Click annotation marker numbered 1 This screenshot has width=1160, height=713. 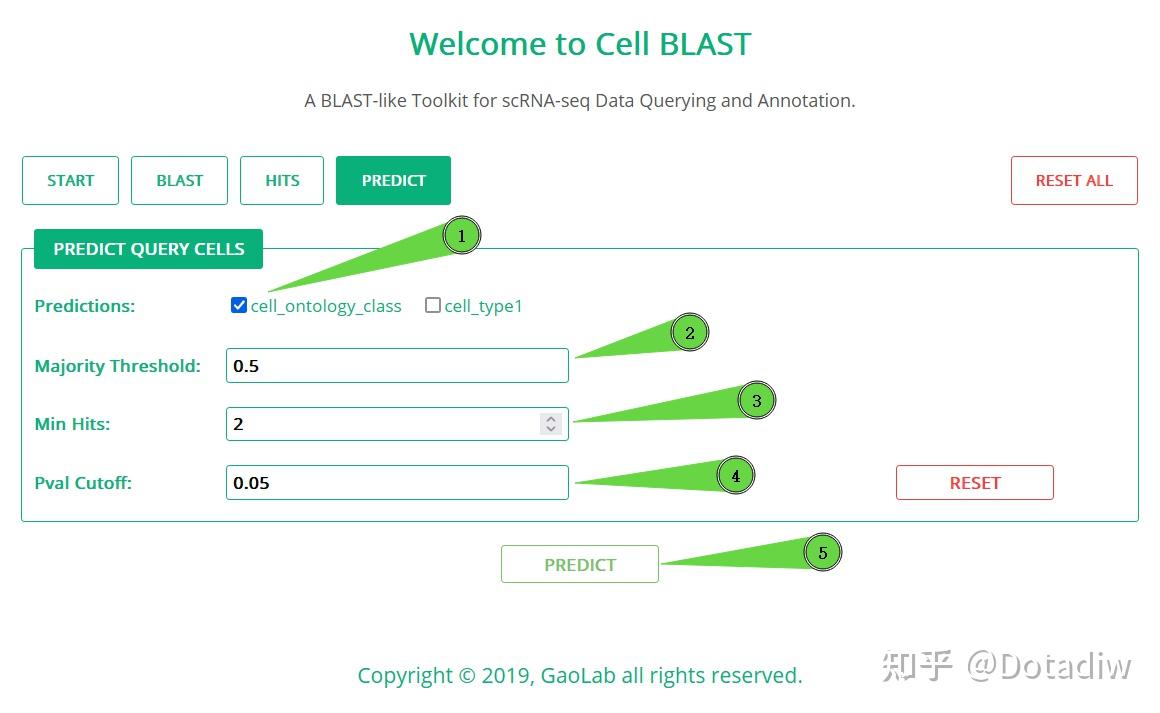[x=461, y=235]
